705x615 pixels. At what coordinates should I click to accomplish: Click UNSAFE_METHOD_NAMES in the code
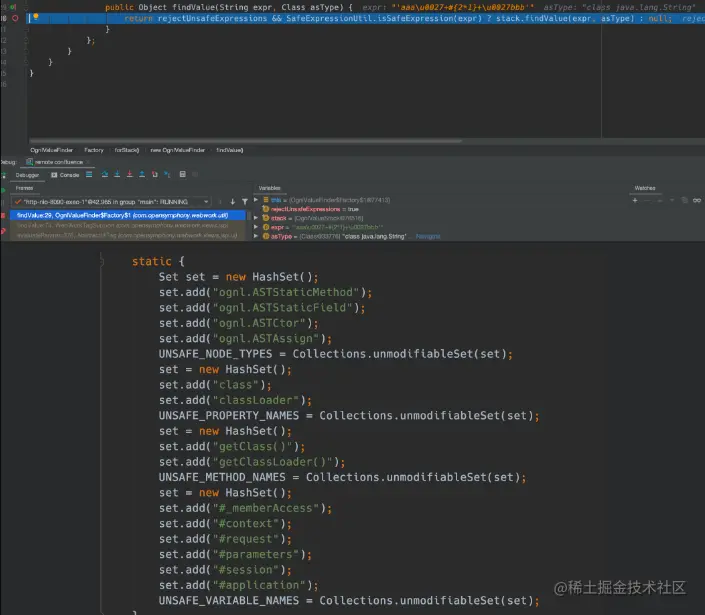click(x=222, y=477)
